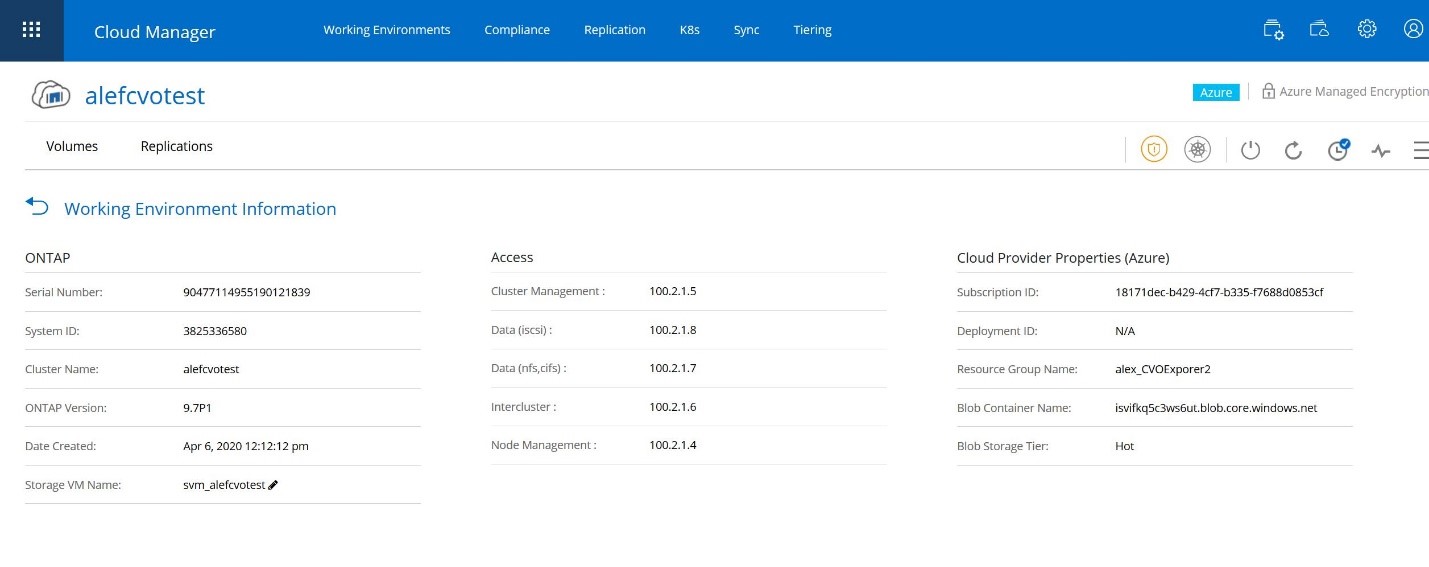This screenshot has height=567, width=1429.
Task: Select Cluster Management IP 100.2.1.5
Action: [x=673, y=291]
